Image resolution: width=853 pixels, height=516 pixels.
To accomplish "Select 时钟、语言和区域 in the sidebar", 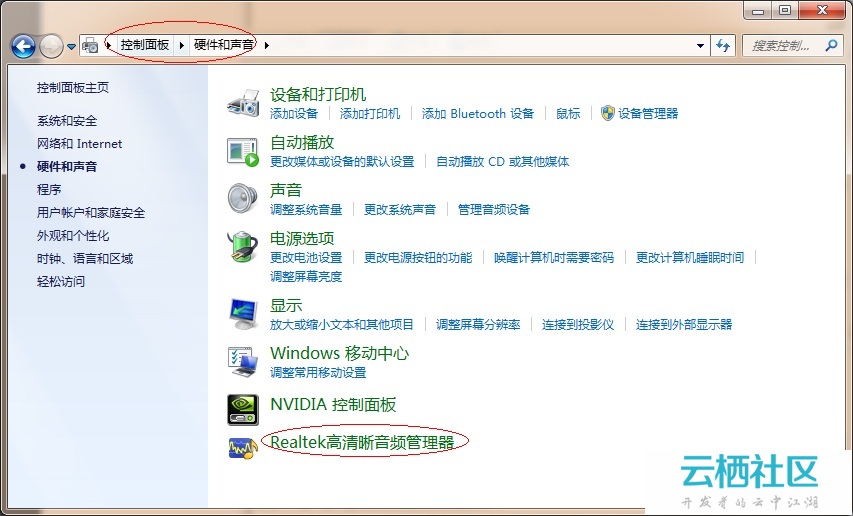I will (x=85, y=258).
